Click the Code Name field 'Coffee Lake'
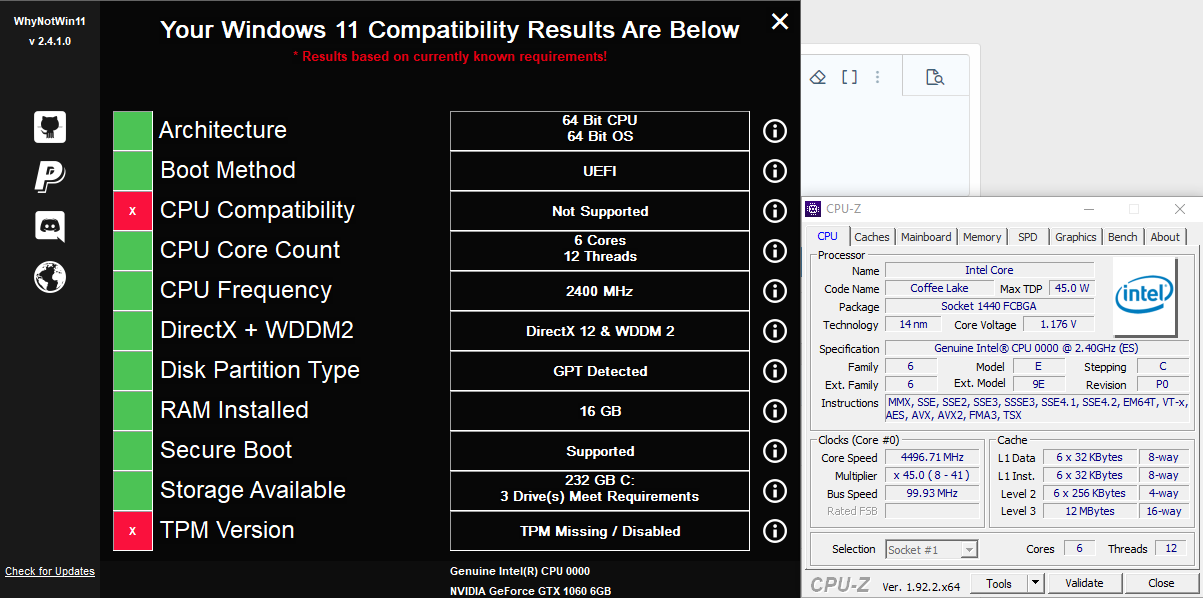This screenshot has width=1203, height=598. 939,288
